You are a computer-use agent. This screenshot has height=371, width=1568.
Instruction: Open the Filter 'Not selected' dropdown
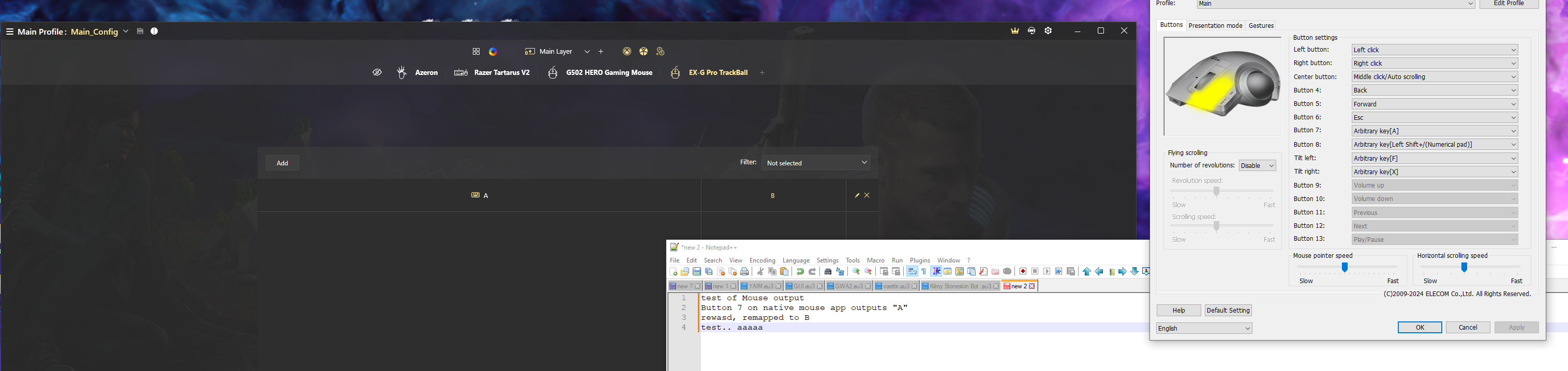coord(816,163)
